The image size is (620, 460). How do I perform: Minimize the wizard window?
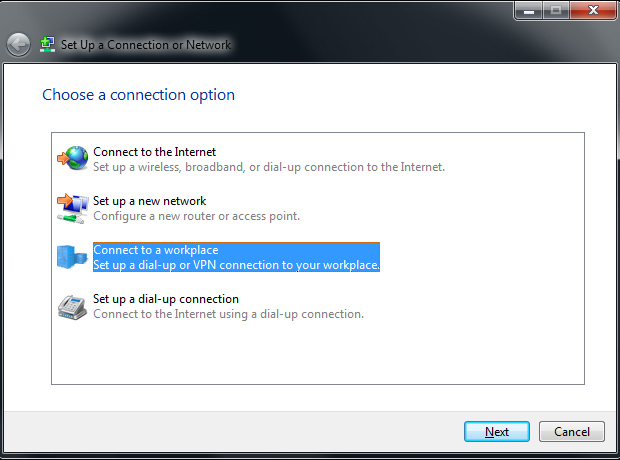tap(529, 10)
